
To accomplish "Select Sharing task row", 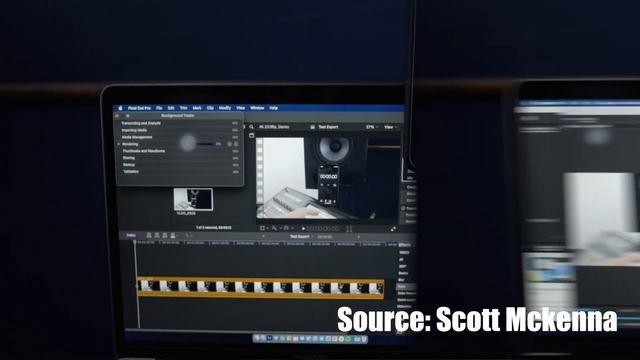I will [180, 158].
